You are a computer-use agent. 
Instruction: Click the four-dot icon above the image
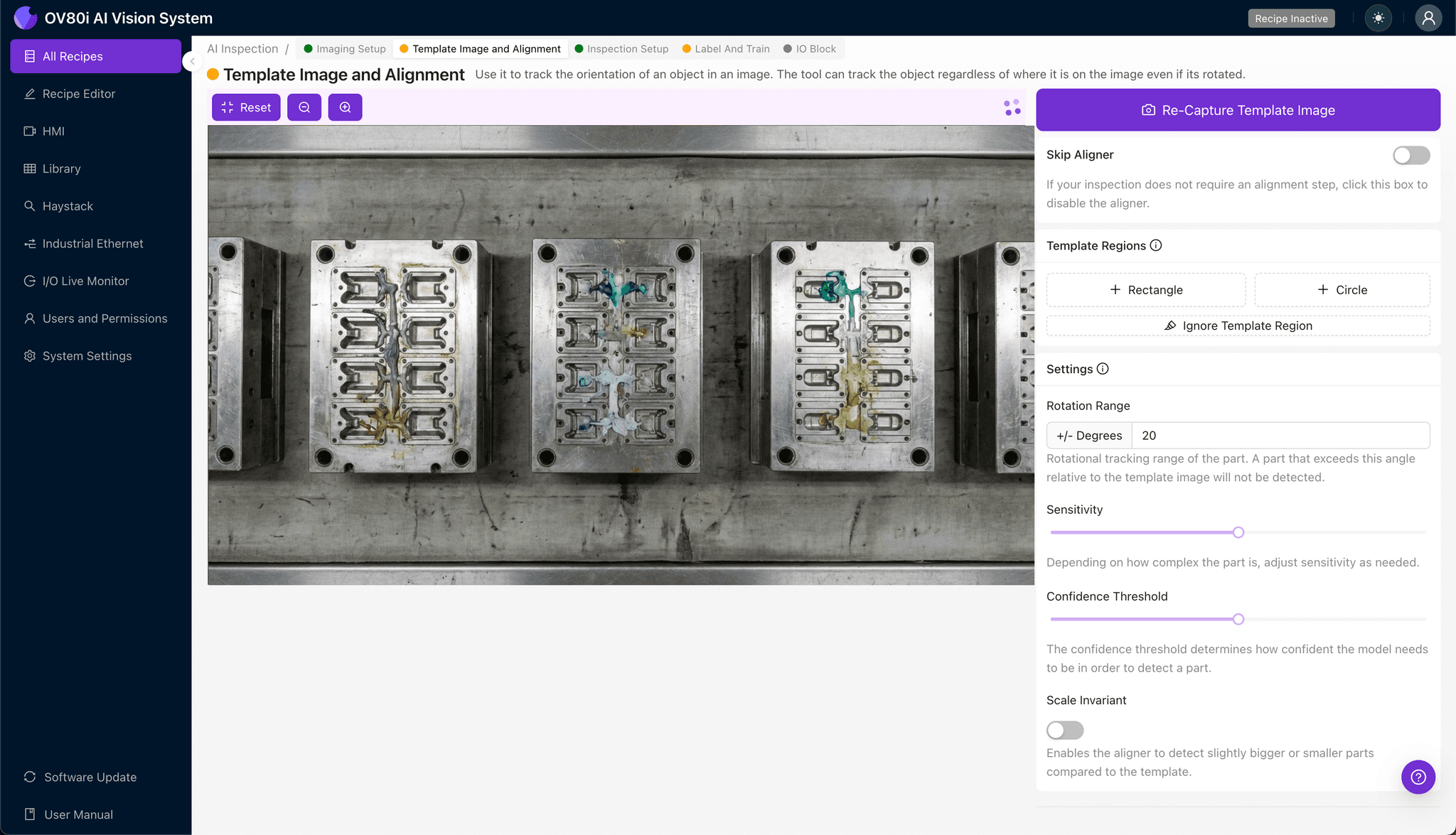[x=1012, y=107]
